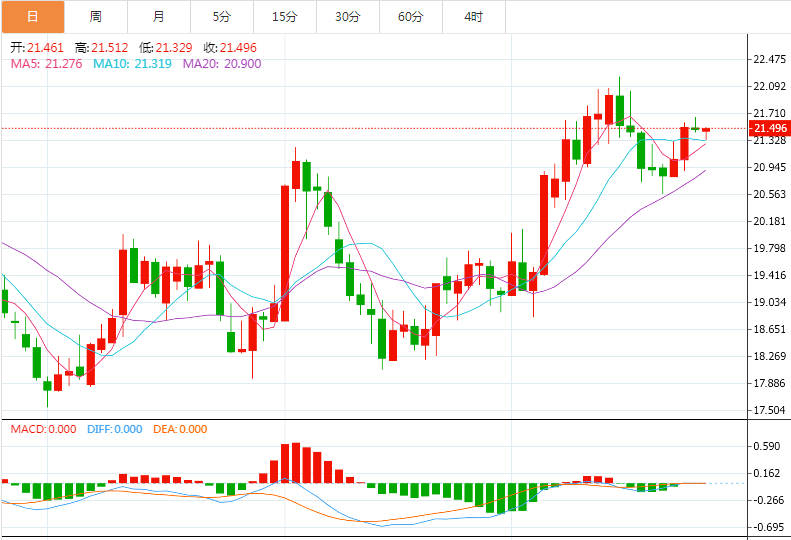Click the MA20: 20.900 indicator label
791x540 pixels.
(222, 64)
